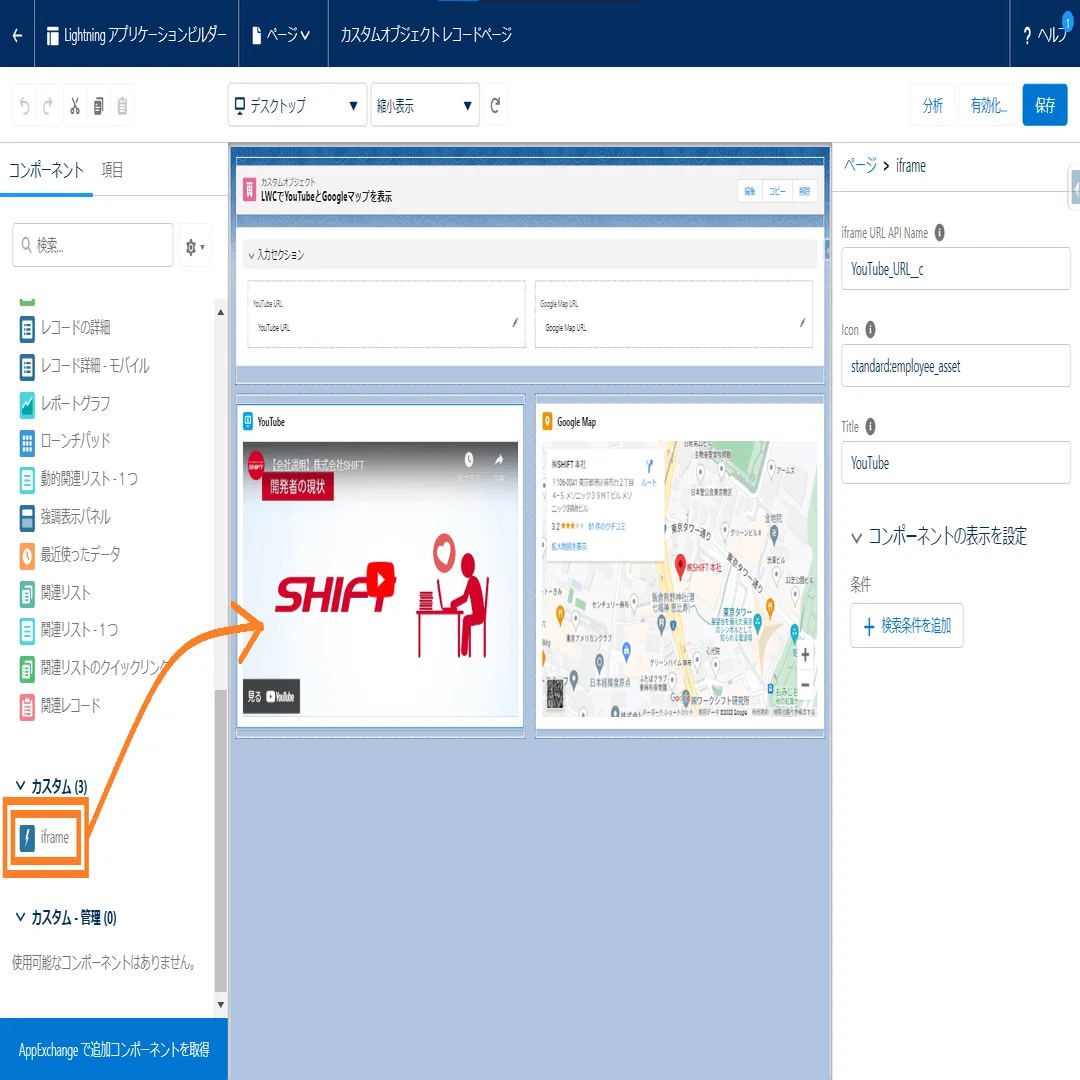Select 最近使ったデータ component
Screen dimensions: 1080x1080
point(70,555)
